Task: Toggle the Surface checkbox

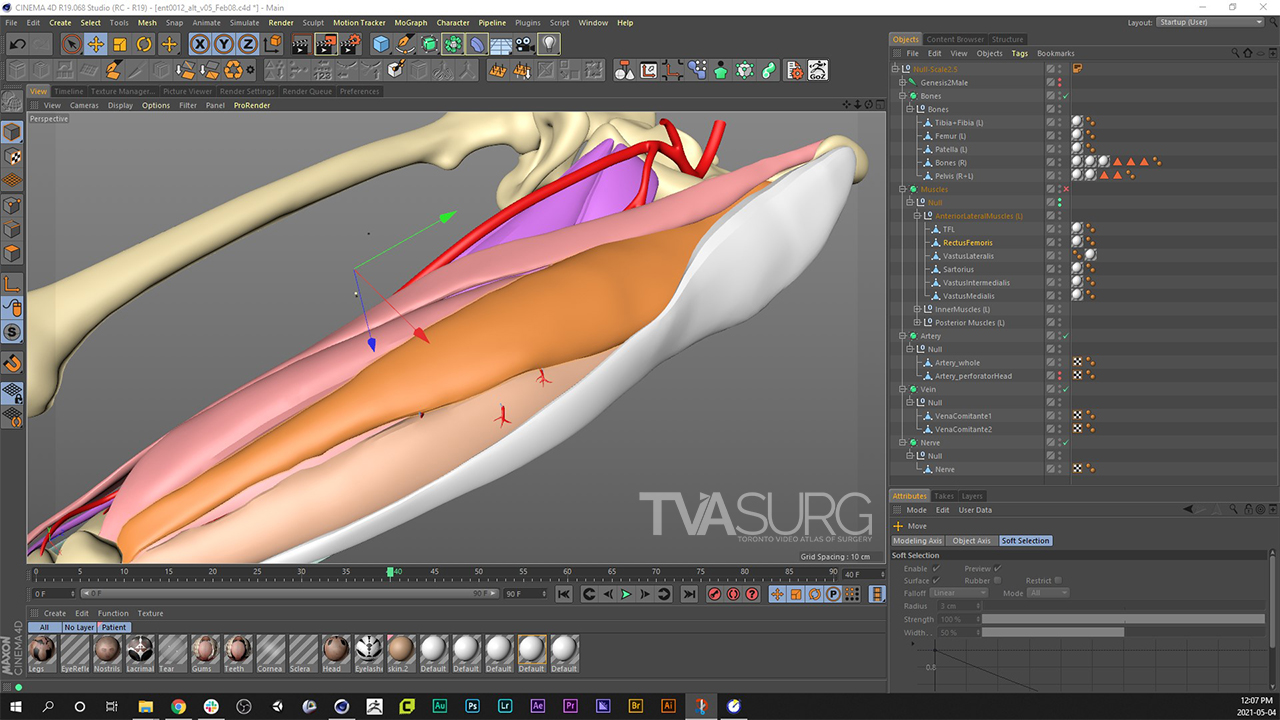Action: click(x=936, y=580)
